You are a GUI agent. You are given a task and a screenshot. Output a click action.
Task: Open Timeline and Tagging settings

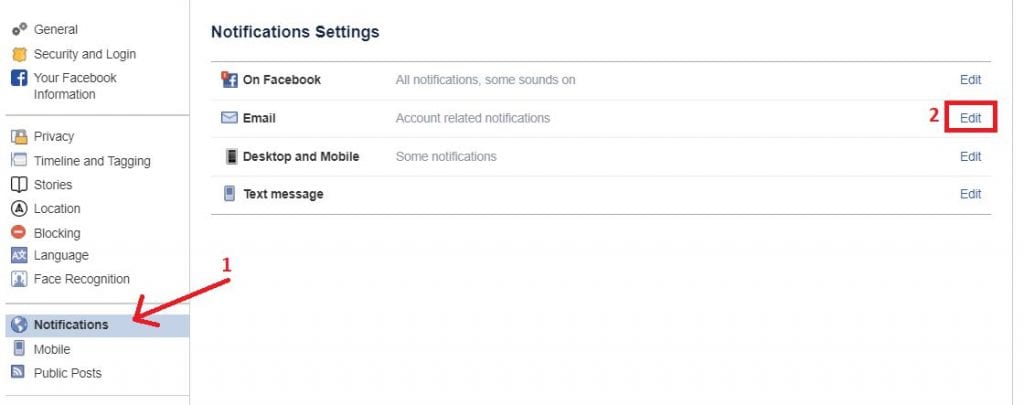[92, 161]
